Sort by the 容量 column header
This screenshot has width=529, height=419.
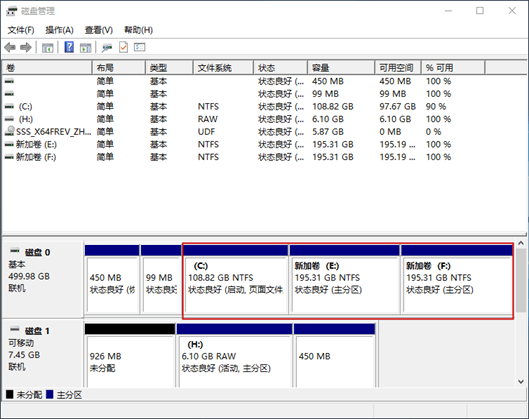[341, 68]
